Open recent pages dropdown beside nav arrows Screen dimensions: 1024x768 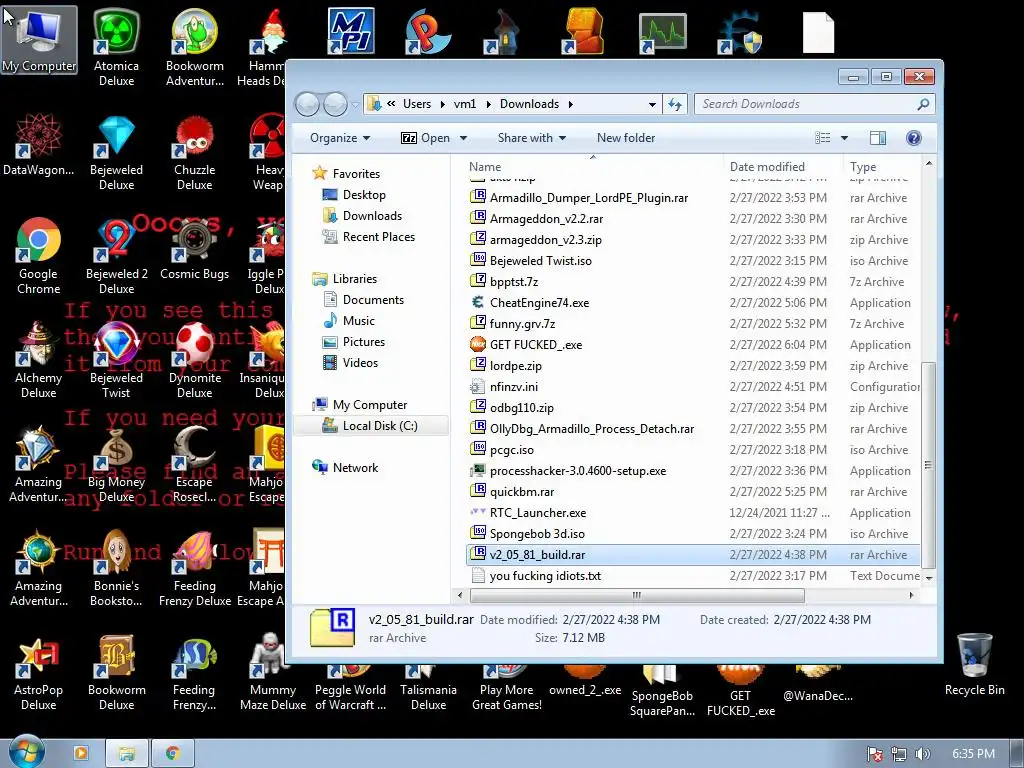[355, 104]
